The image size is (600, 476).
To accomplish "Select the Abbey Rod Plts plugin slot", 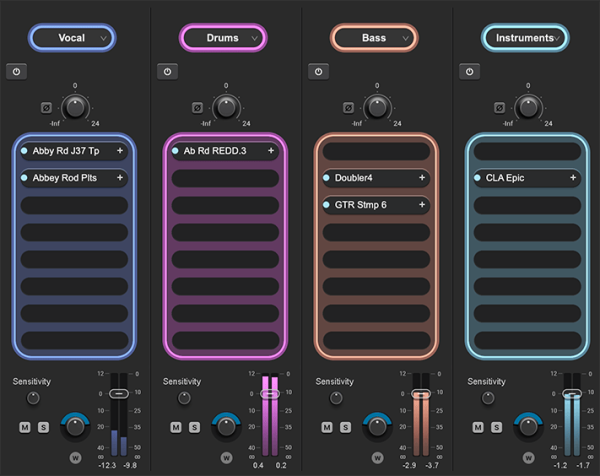I will (74, 178).
